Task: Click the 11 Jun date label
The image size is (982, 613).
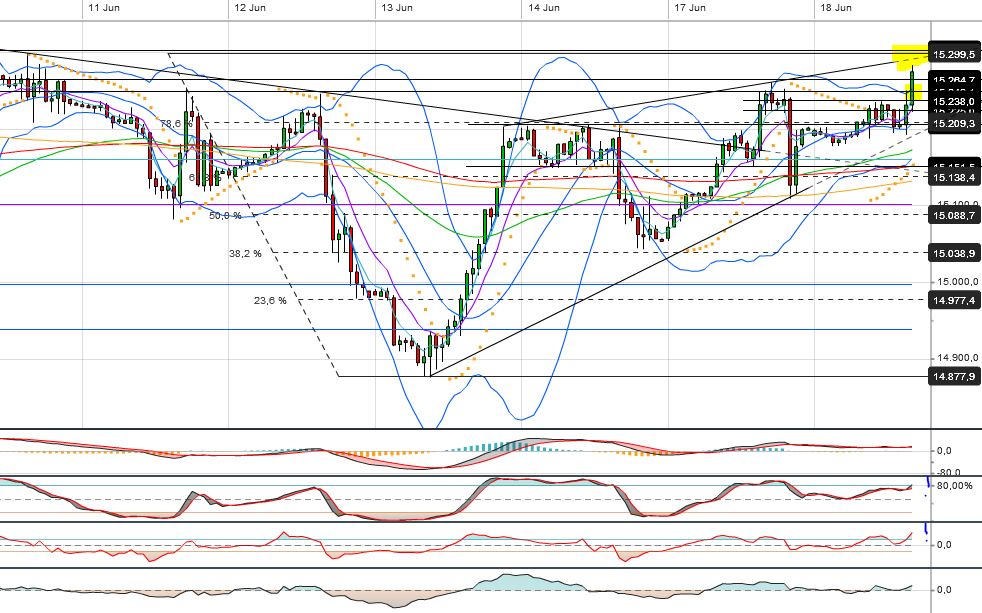Action: tap(104, 8)
